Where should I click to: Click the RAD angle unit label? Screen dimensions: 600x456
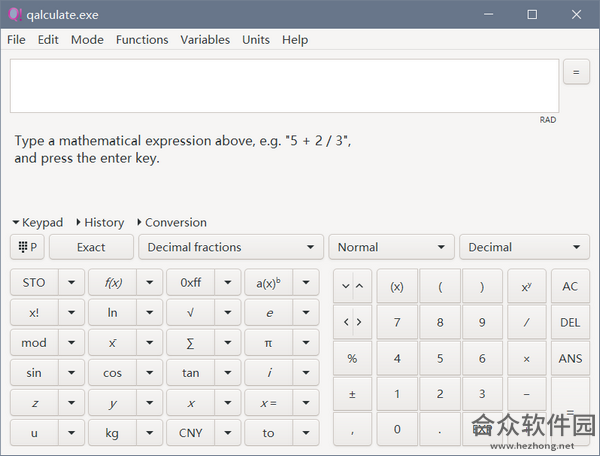pos(548,120)
